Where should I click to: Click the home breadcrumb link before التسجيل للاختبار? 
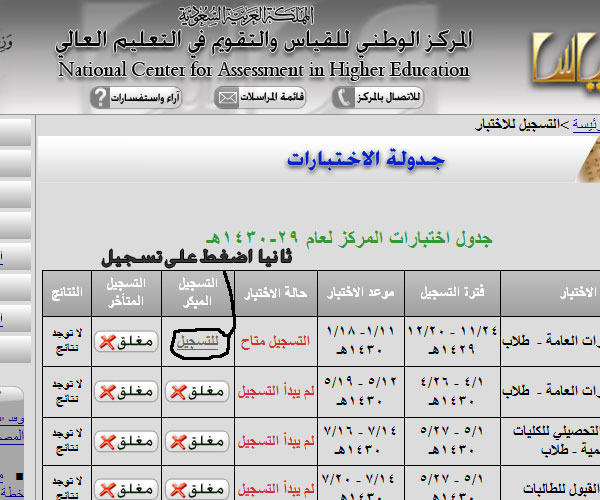[586, 125]
